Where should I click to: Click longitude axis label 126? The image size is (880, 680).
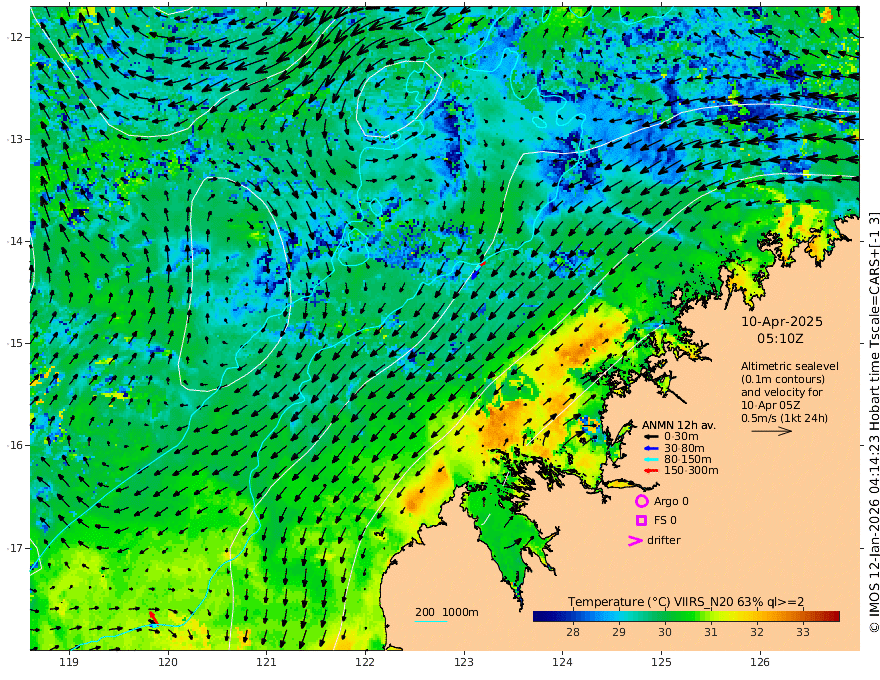pyautogui.click(x=760, y=663)
